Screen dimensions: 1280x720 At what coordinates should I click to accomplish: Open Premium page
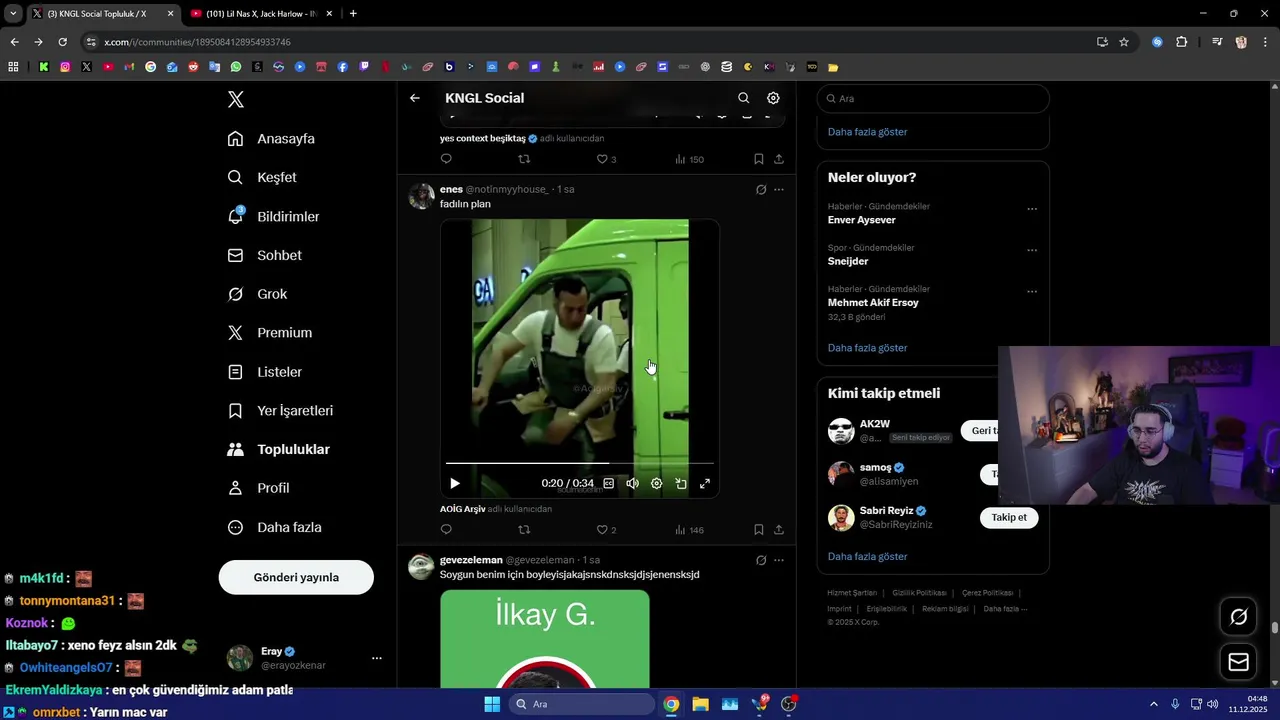270,333
